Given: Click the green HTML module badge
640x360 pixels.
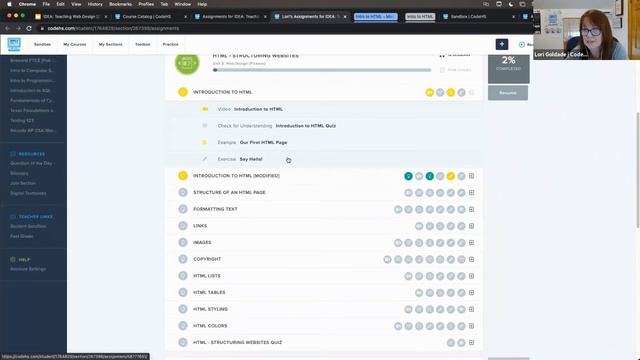Looking at the screenshot, I should 187,63.
